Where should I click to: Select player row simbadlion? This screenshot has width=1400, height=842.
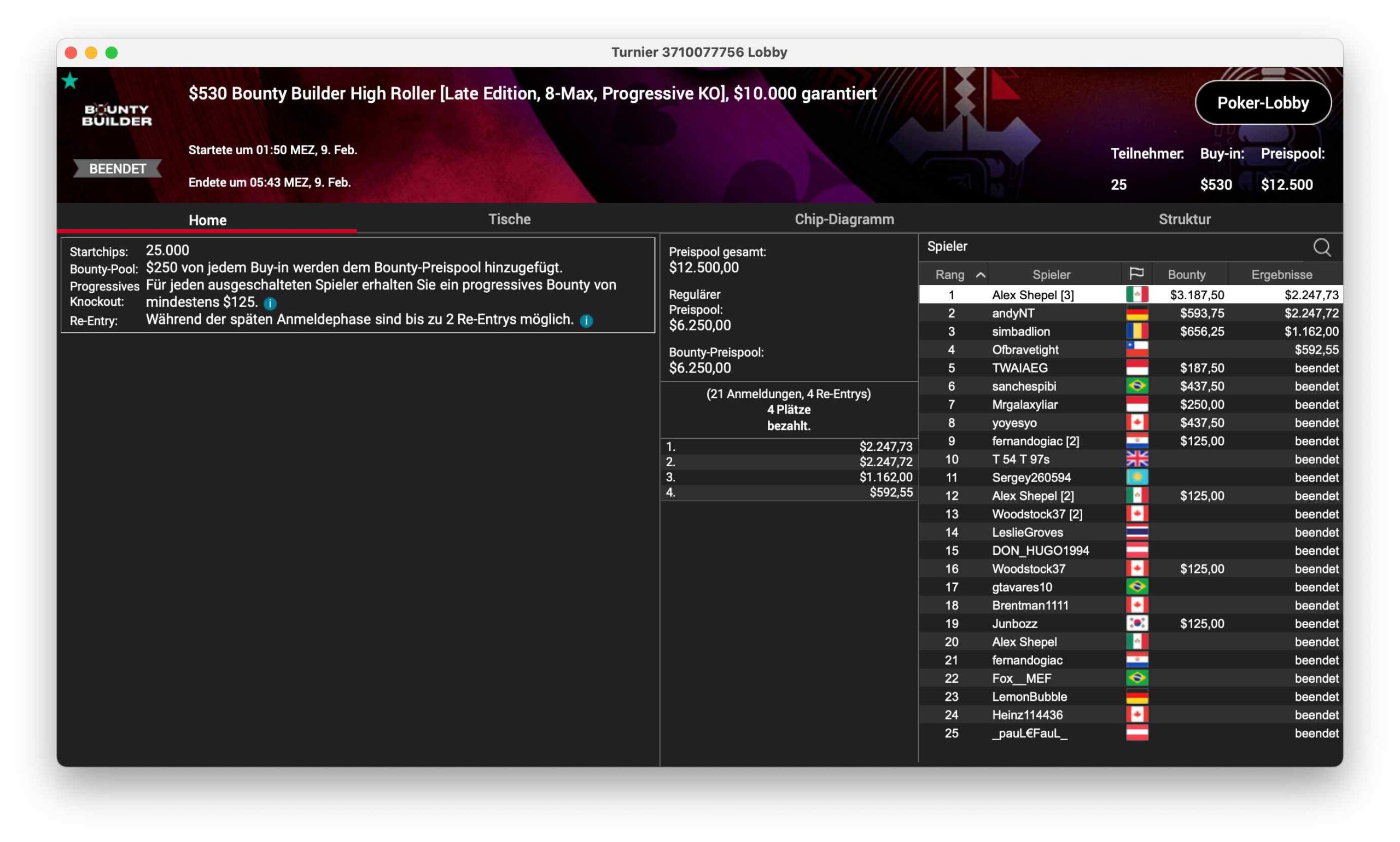point(1020,332)
